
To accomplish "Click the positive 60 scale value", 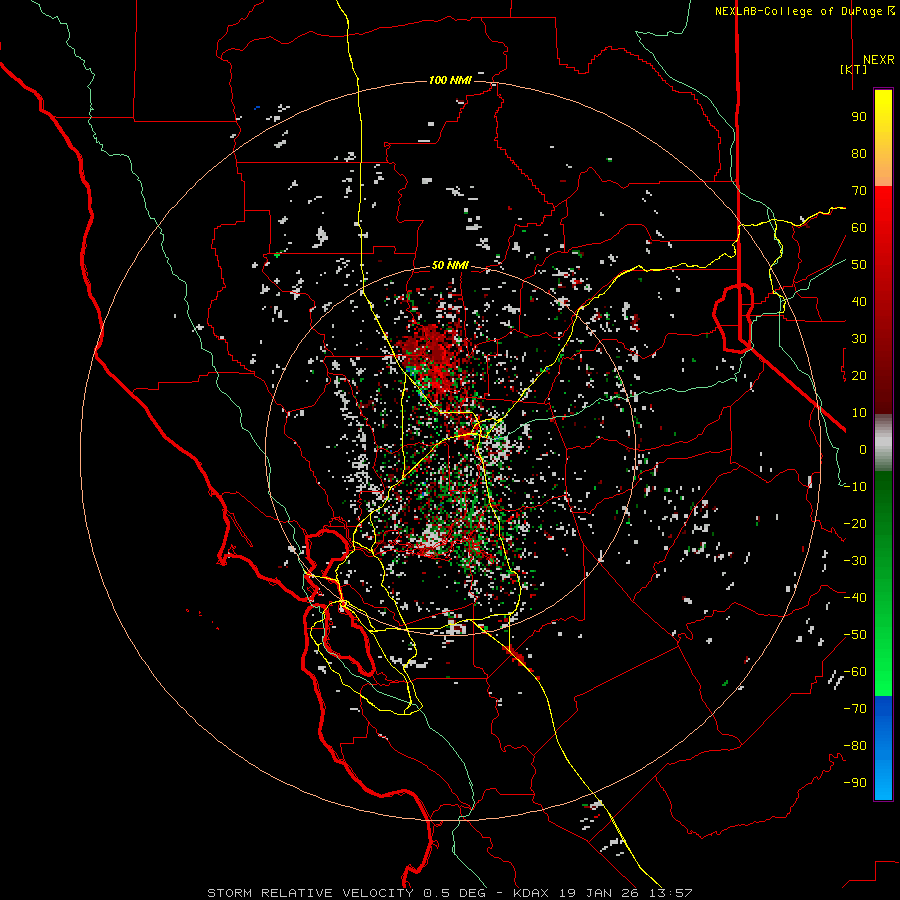I will [859, 228].
